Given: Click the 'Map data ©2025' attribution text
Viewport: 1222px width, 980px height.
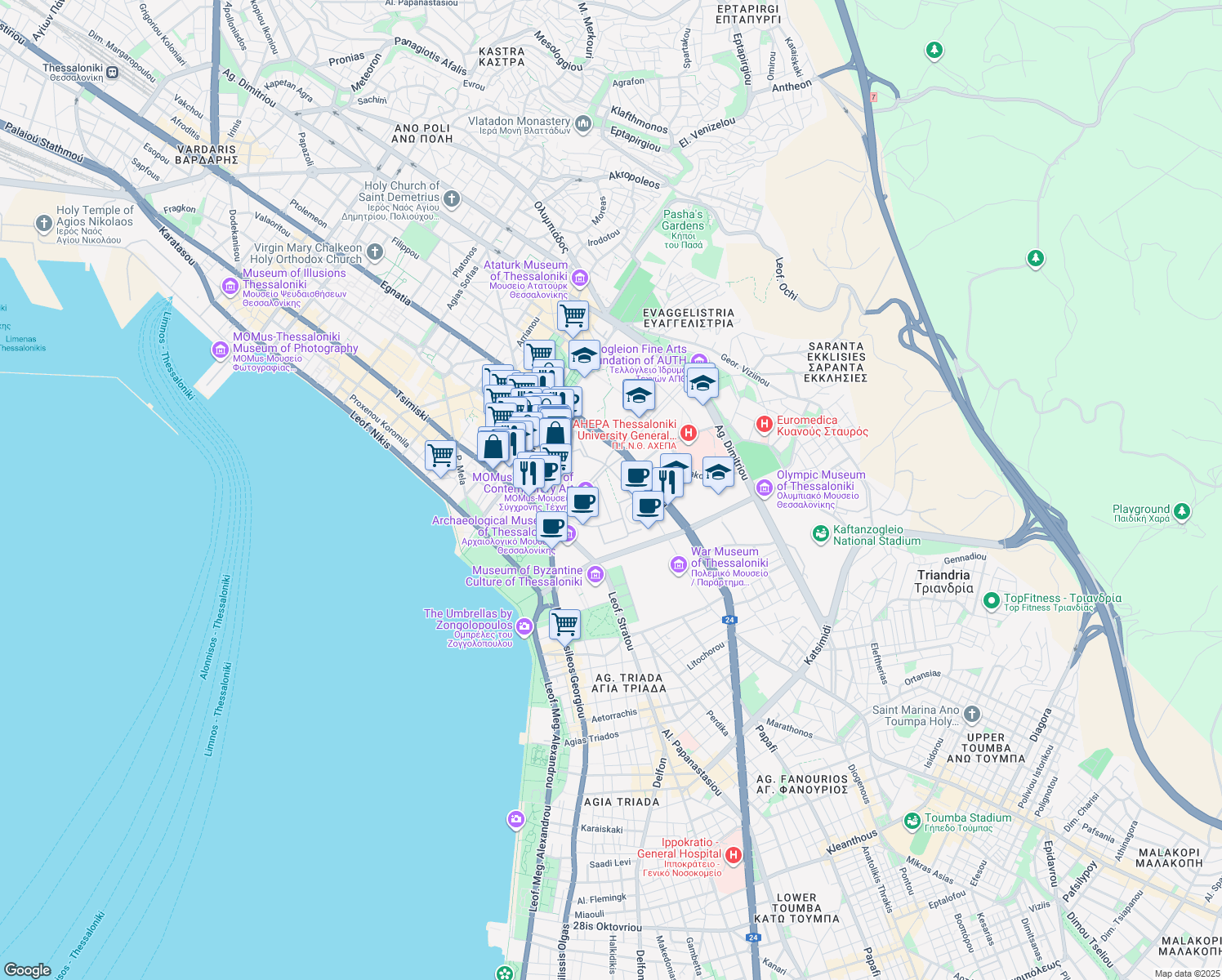Looking at the screenshot, I should click(1187, 973).
